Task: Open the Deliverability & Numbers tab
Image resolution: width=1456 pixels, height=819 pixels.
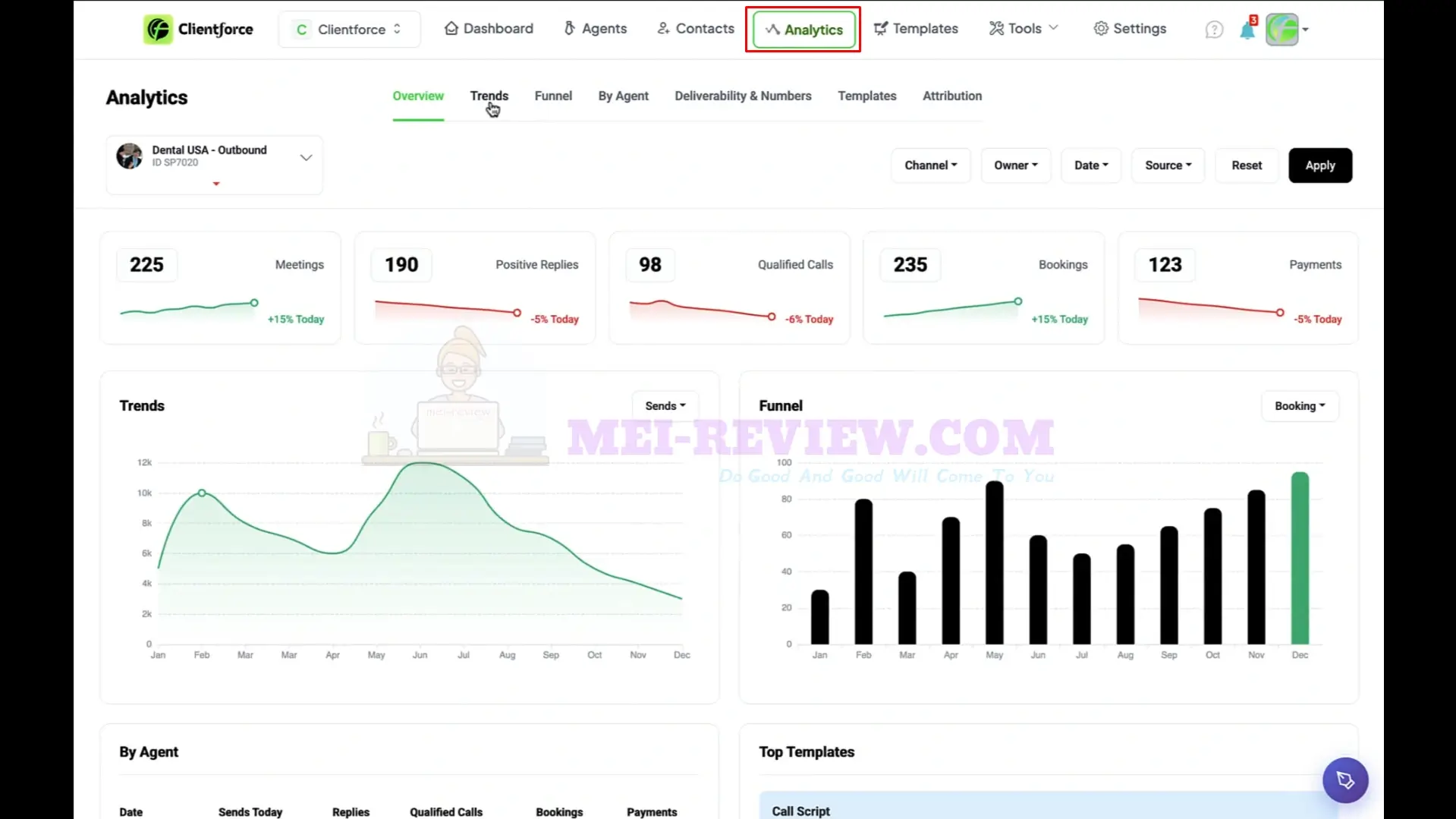Action: pyautogui.click(x=743, y=96)
